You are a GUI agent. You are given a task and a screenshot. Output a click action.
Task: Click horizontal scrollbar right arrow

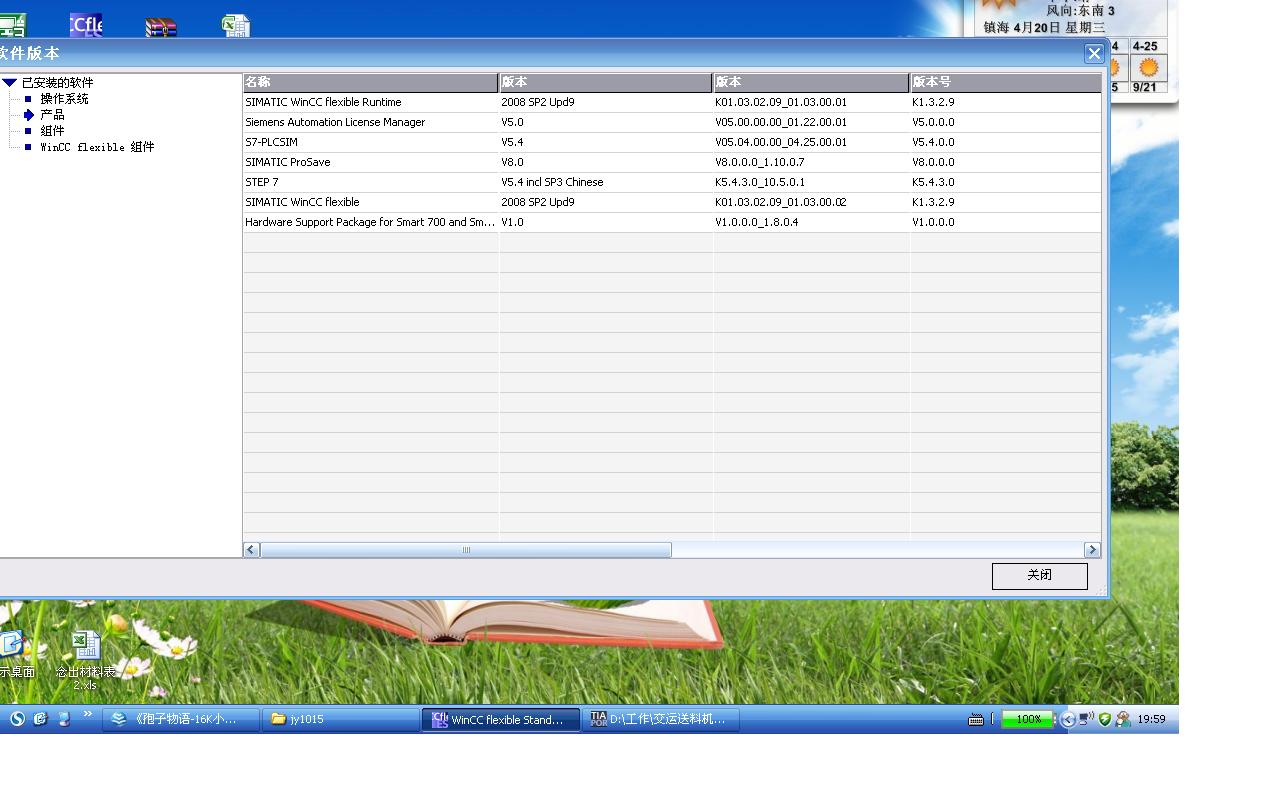1092,549
